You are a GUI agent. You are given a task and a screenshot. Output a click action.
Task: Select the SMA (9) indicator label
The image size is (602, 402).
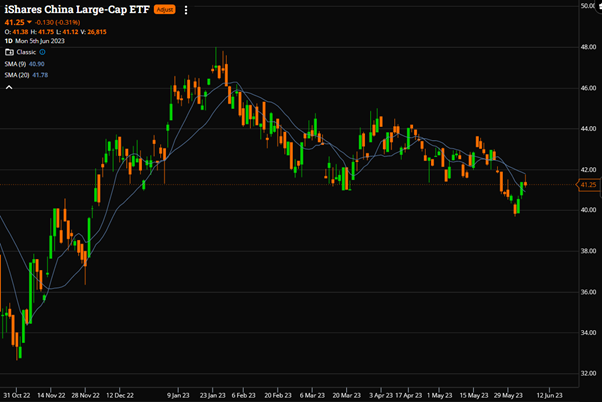(15, 64)
